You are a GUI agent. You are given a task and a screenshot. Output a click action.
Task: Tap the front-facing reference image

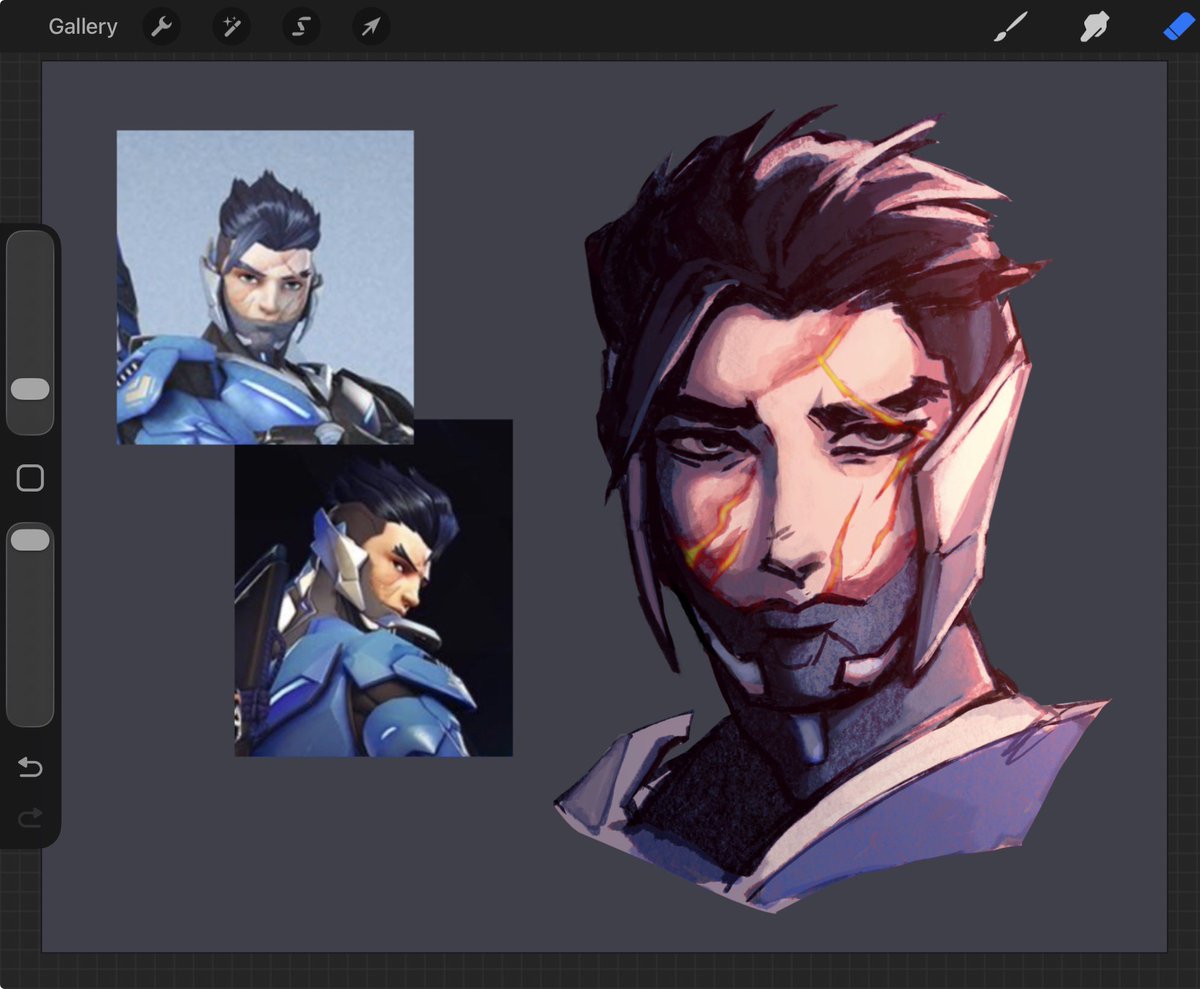click(x=265, y=287)
